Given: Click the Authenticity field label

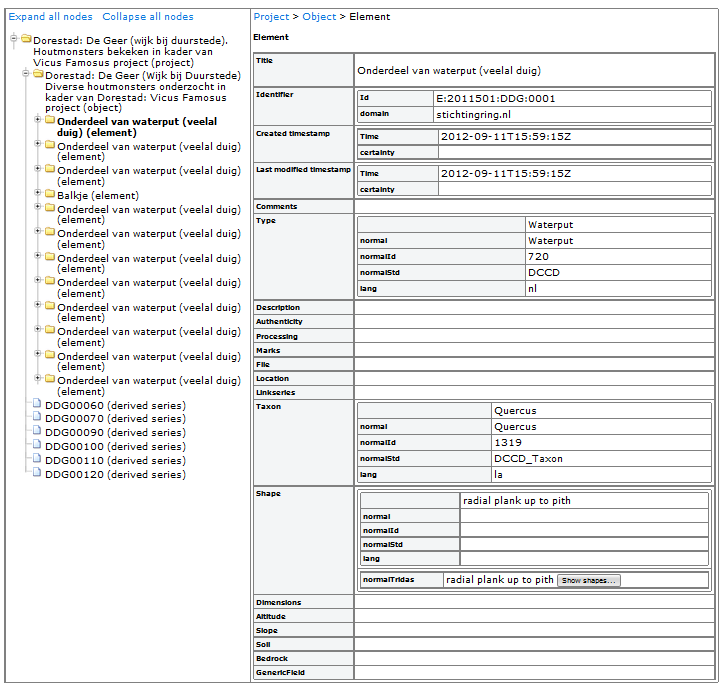Looking at the screenshot, I should click(279, 322).
